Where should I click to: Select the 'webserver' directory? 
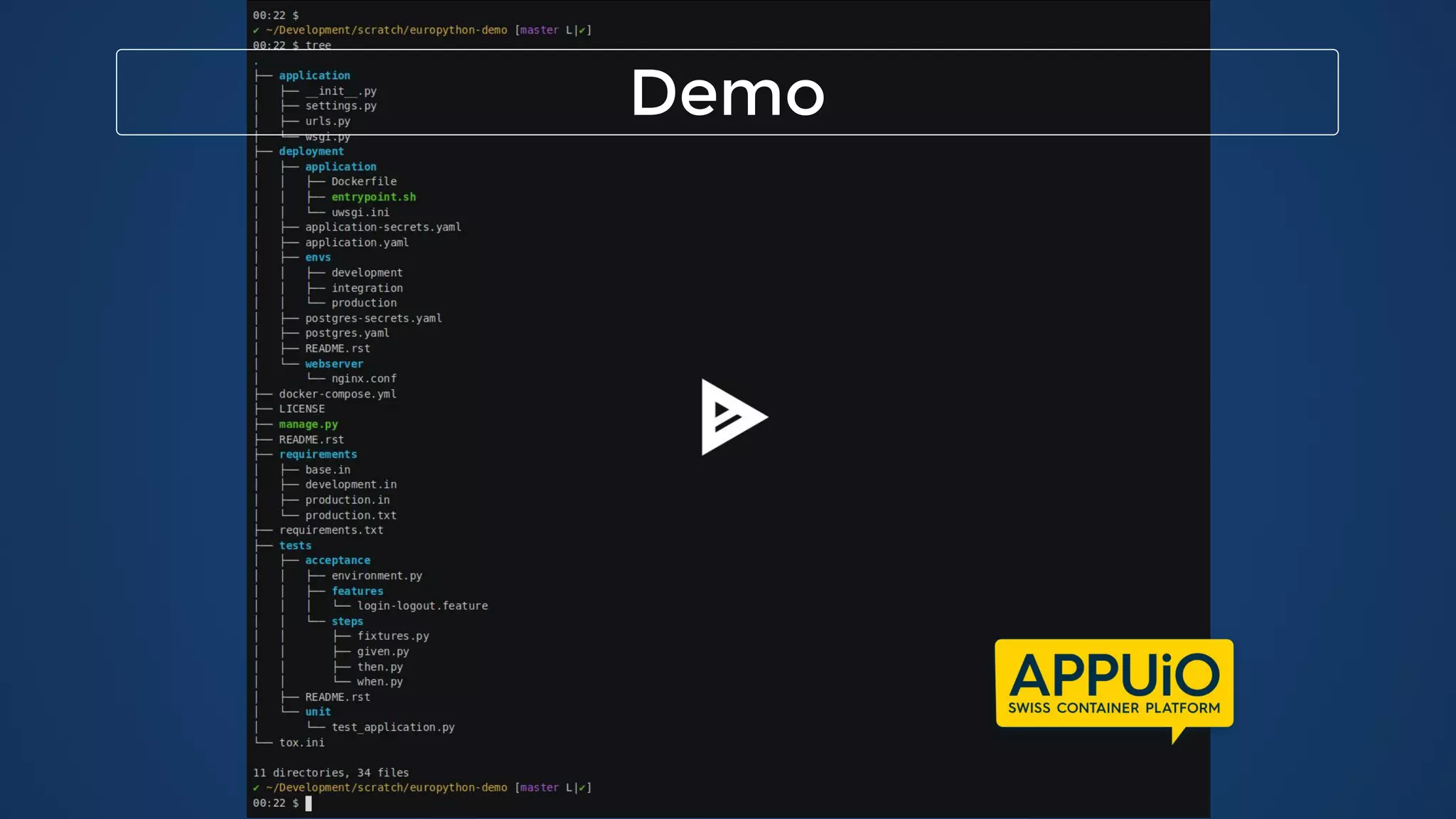[x=334, y=363]
